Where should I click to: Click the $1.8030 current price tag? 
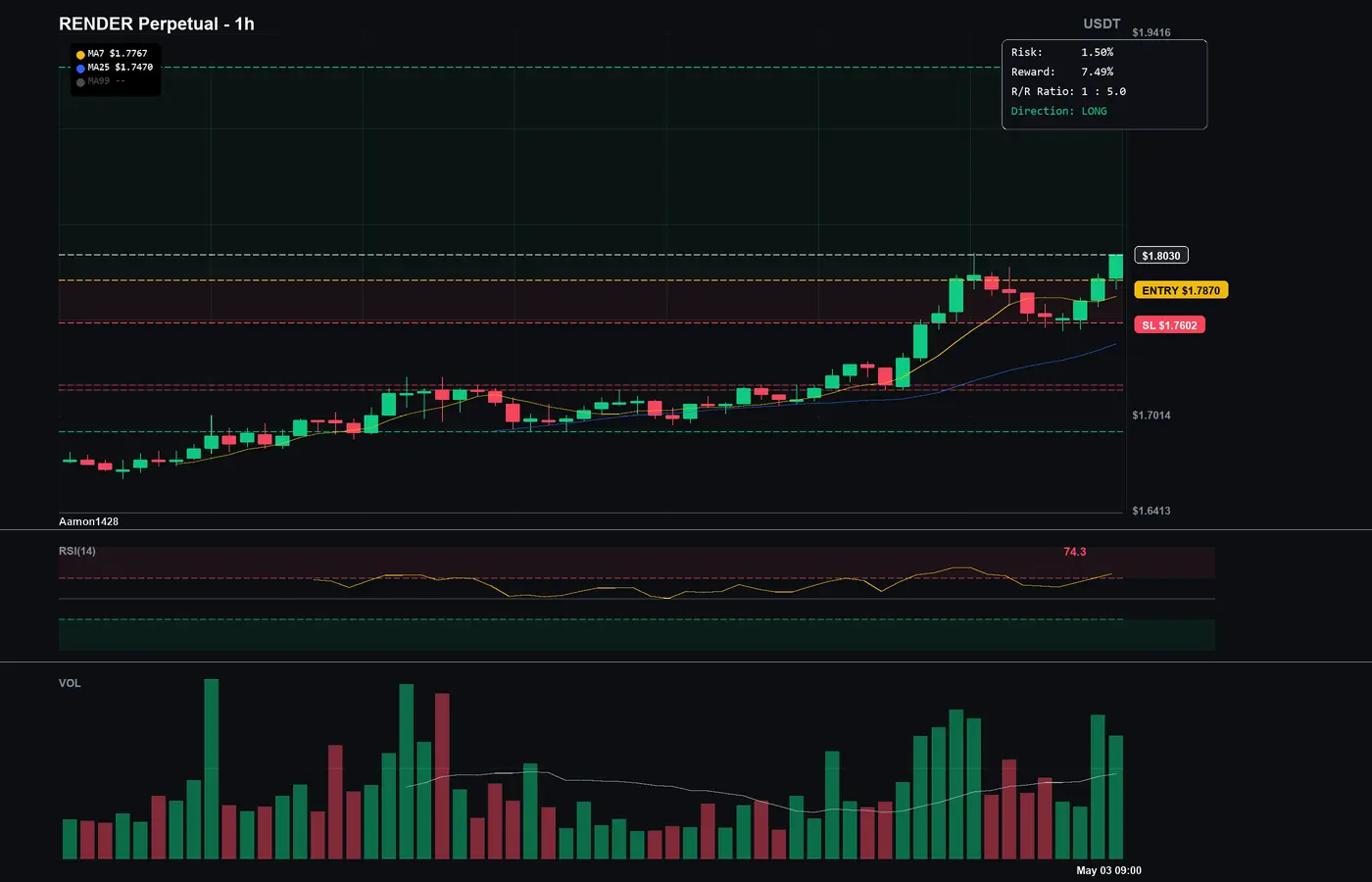[x=1161, y=256]
